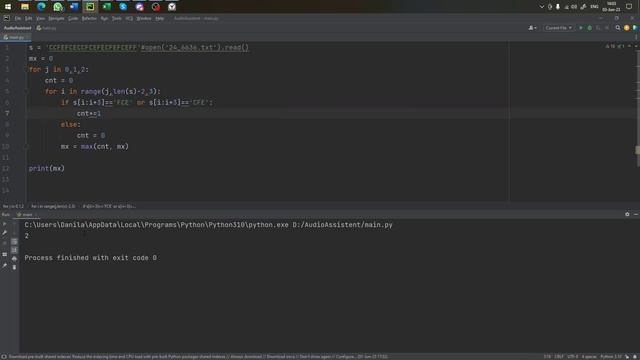Click the layout icon in Run panel
This screenshot has width=640, height=360.
4,254
